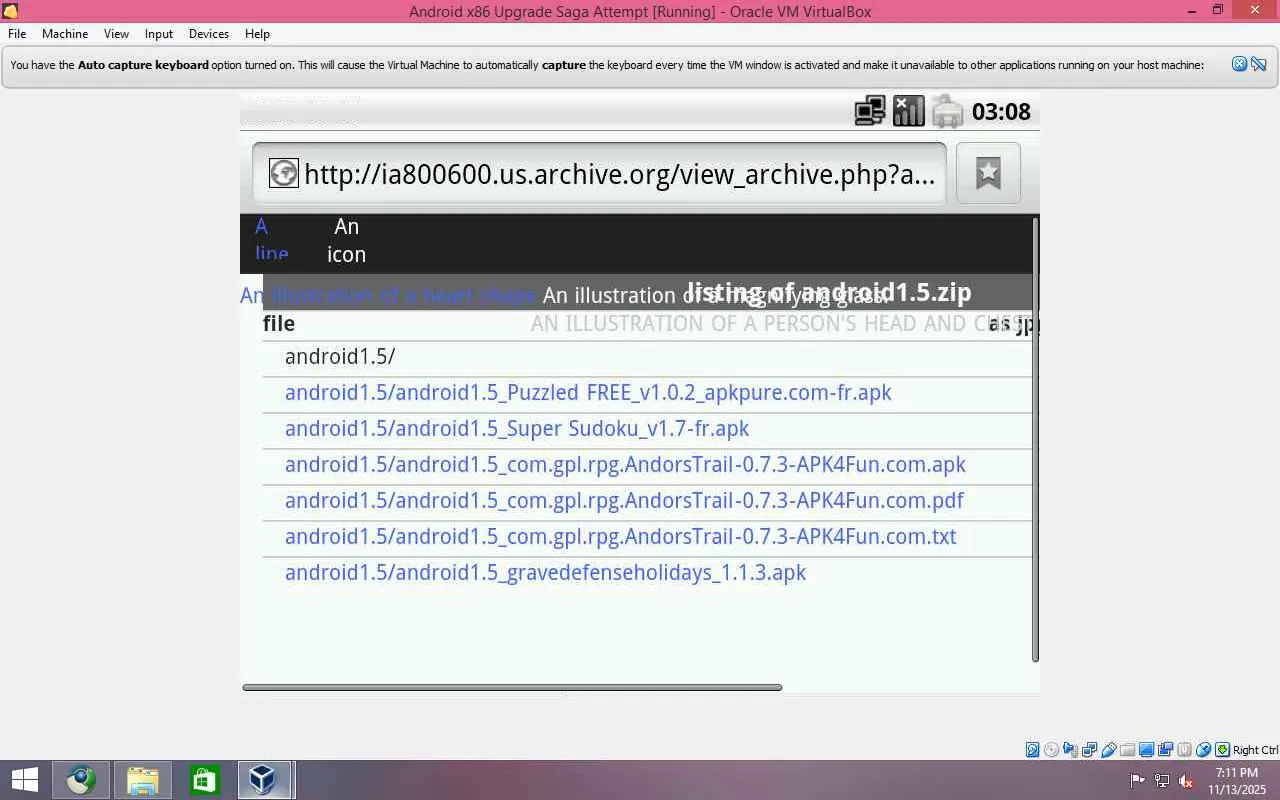Open the AndorsTrail APK4Fun.com.pdf link

(624, 501)
